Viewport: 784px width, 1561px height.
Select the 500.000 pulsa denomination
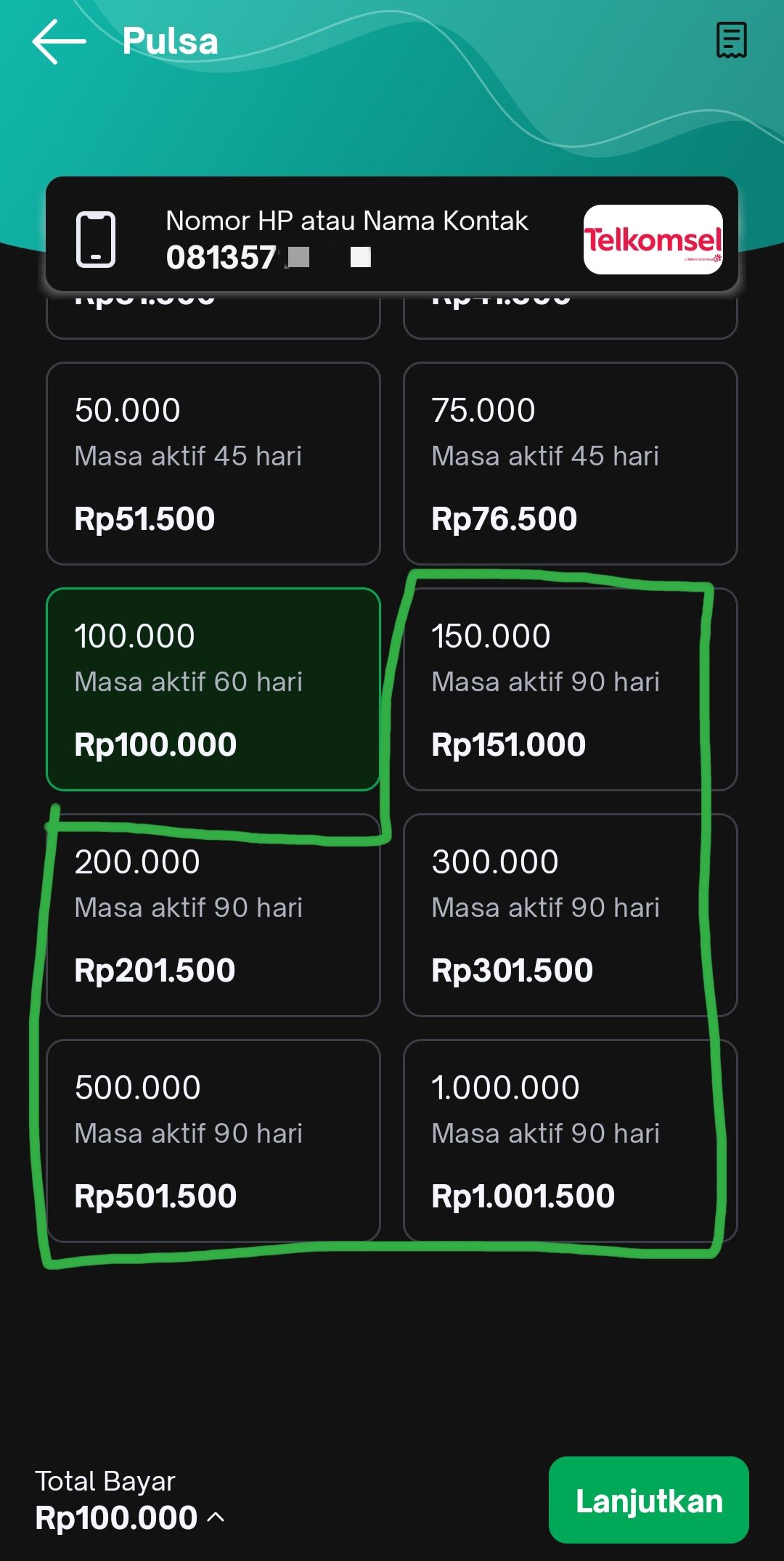coord(213,1141)
